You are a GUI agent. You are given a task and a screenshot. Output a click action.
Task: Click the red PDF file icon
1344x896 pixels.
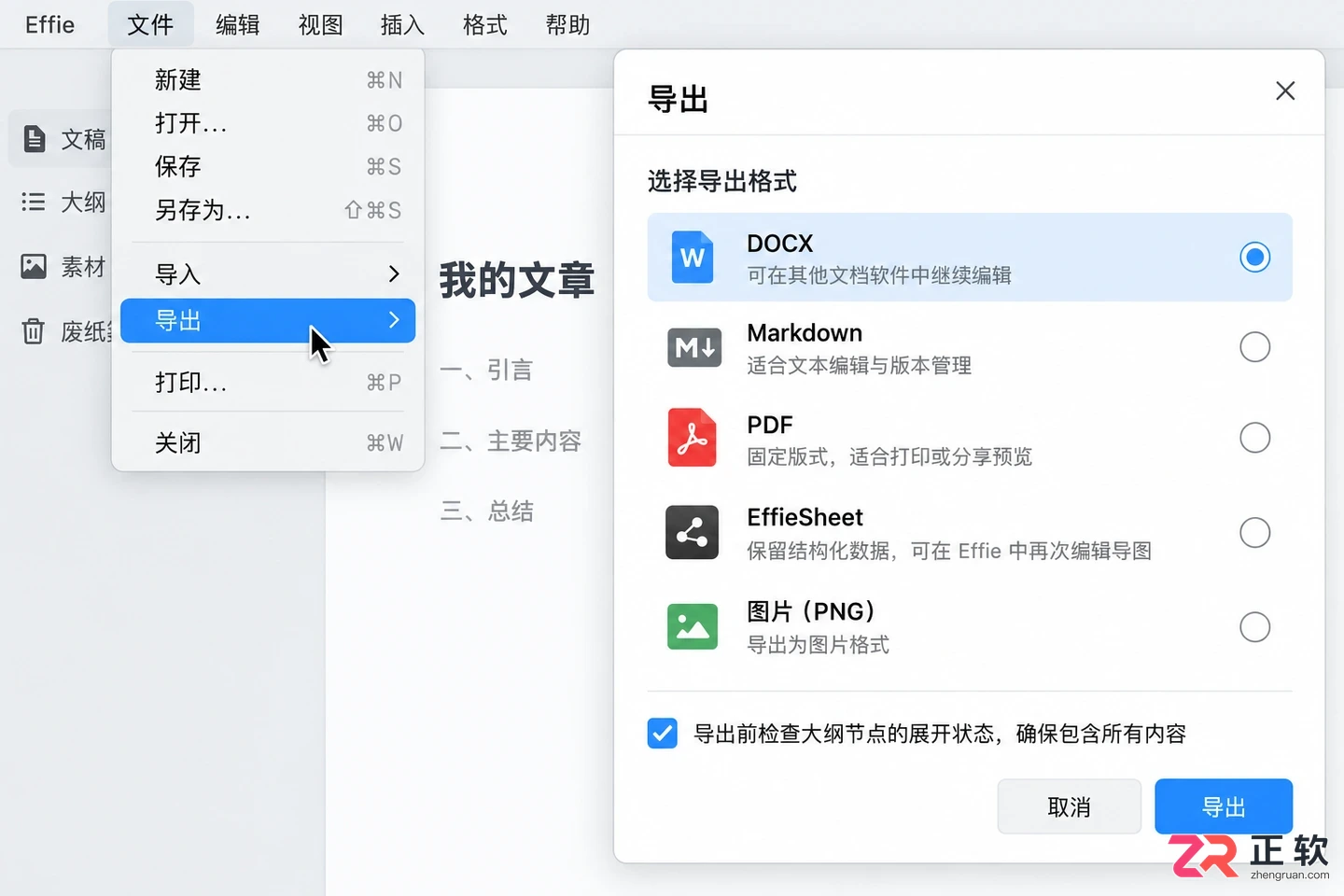point(693,438)
